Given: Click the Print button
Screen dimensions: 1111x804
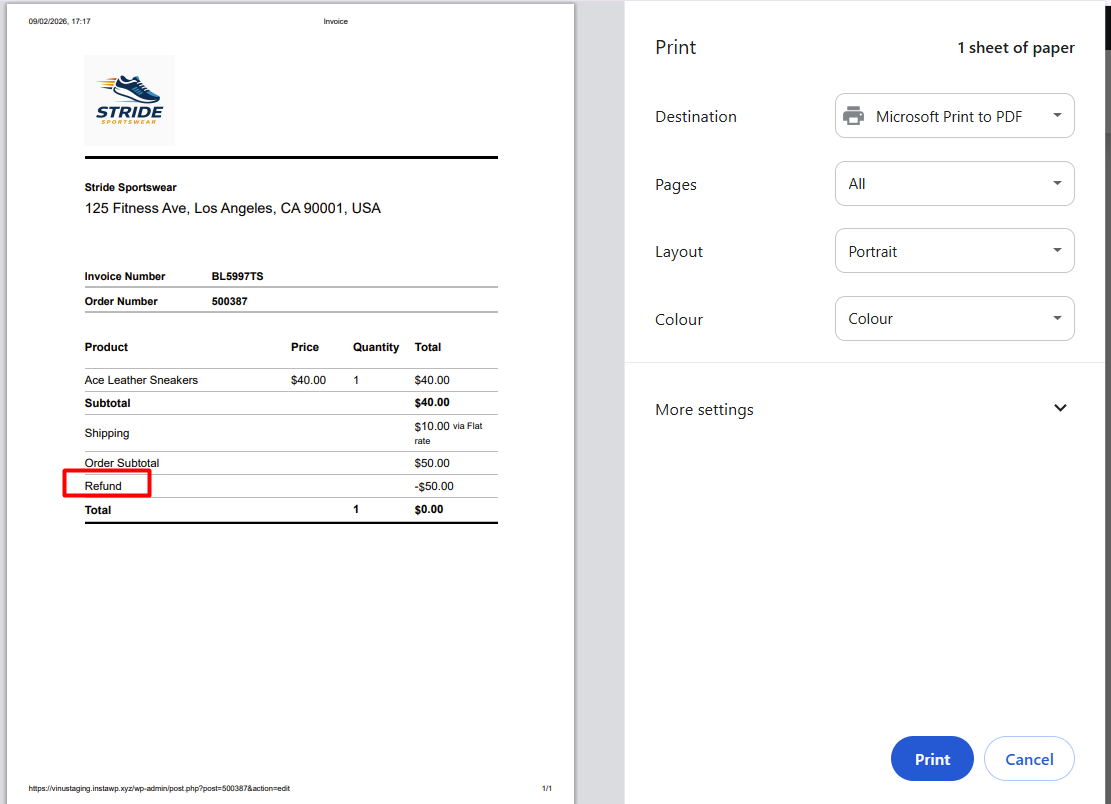Looking at the screenshot, I should pyautogui.click(x=931, y=758).
